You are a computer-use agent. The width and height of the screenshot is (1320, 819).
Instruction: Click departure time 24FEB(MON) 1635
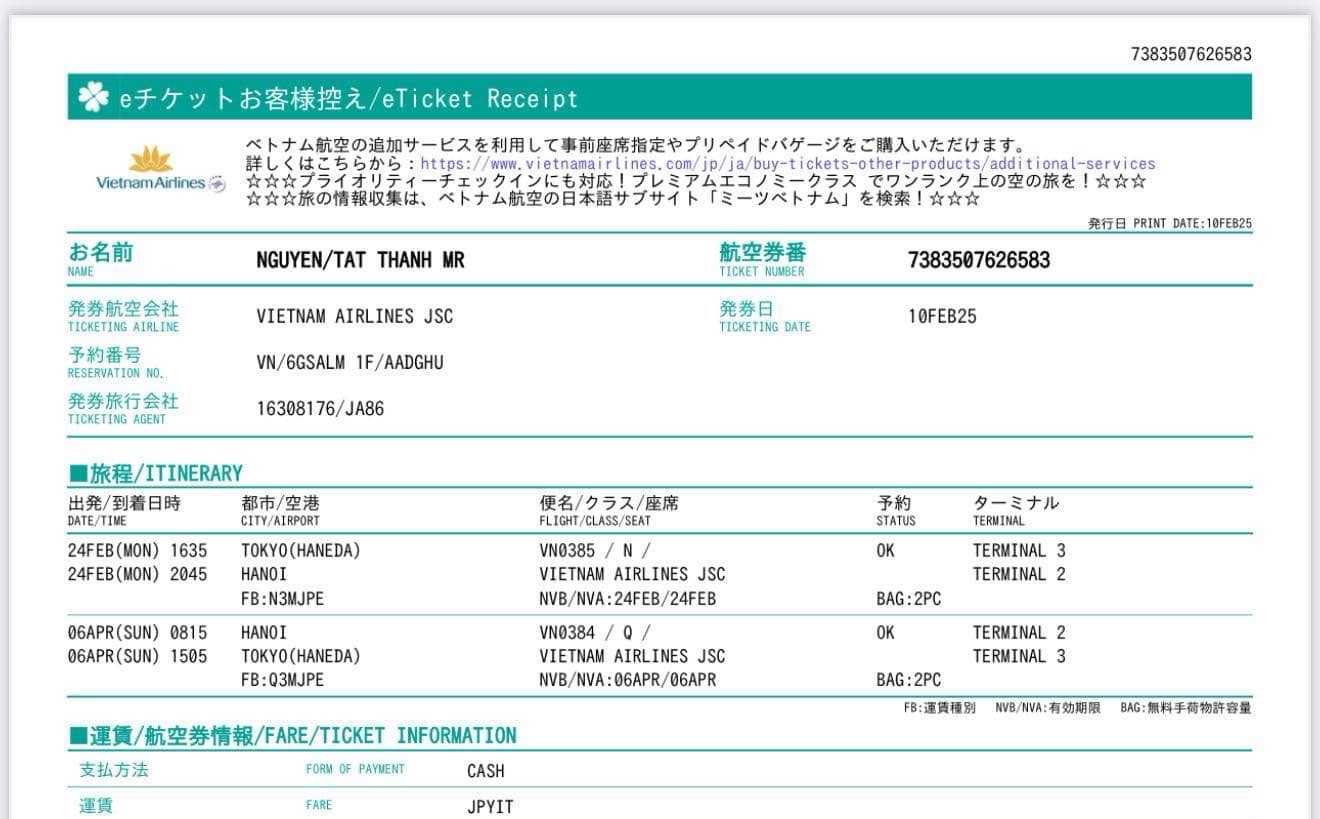137,551
